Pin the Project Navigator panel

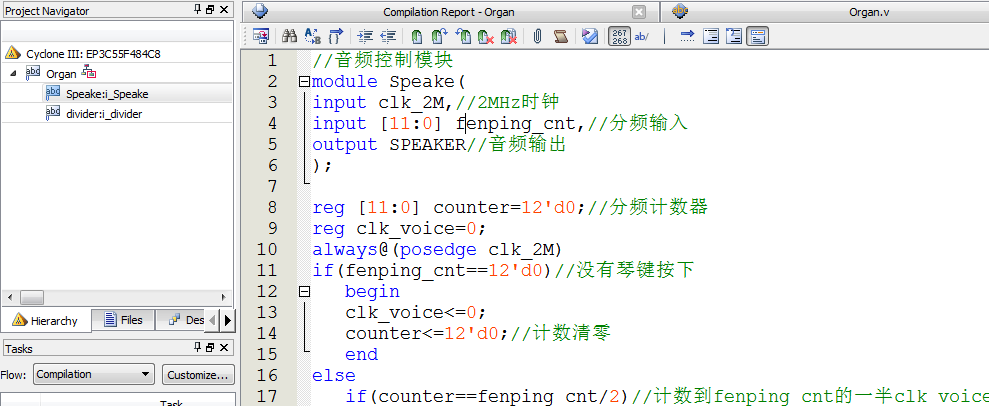[x=197, y=9]
